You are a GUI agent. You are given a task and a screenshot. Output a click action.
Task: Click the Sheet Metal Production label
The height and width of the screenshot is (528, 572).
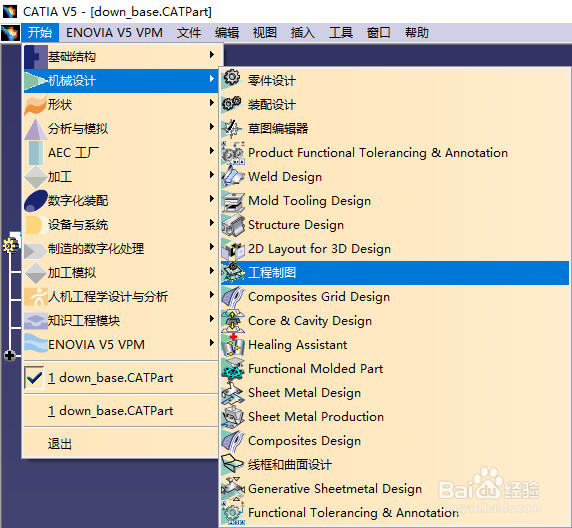tap(316, 417)
